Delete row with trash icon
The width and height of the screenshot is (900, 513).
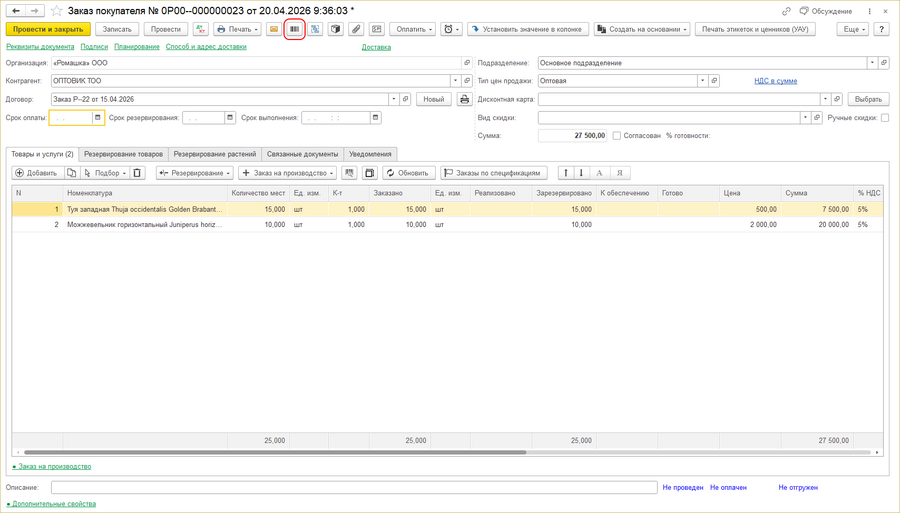point(137,173)
